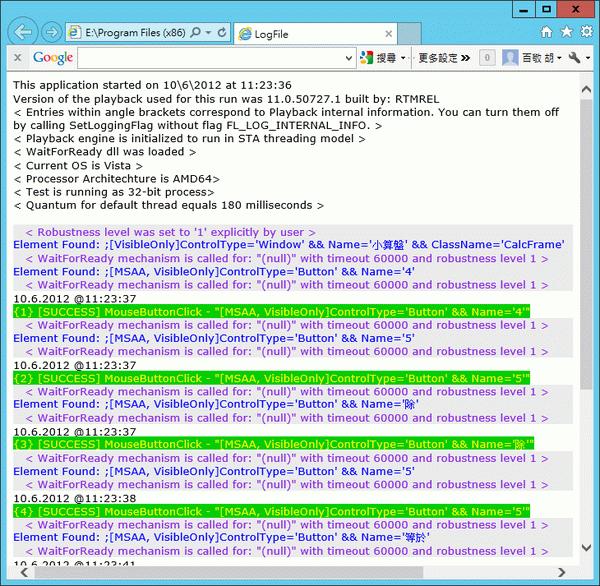The height and width of the screenshot is (586, 600).
Task: Close the LogFile tab
Action: click(388, 34)
